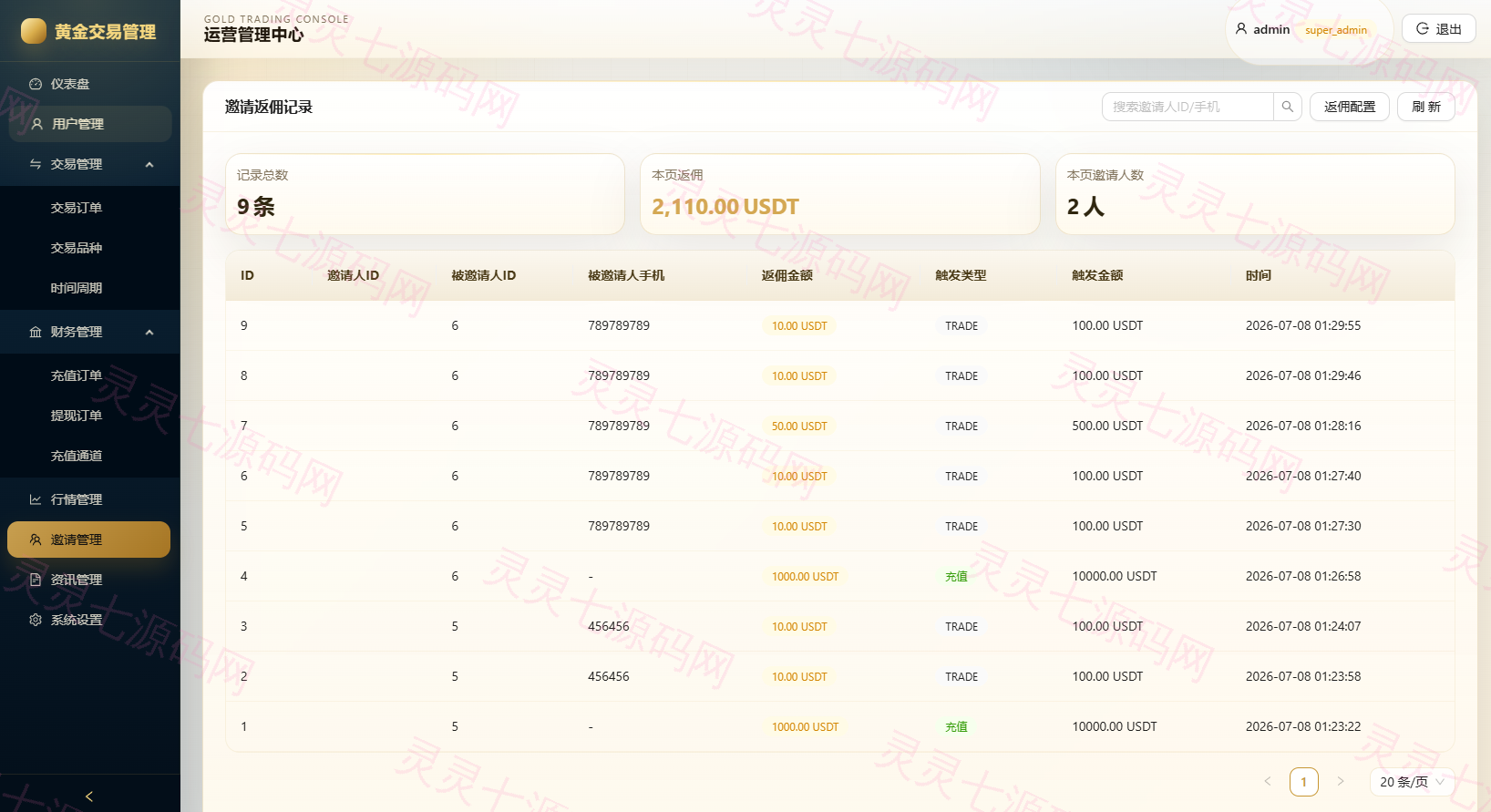Go to next page arrow
The image size is (1491, 812).
click(1341, 781)
